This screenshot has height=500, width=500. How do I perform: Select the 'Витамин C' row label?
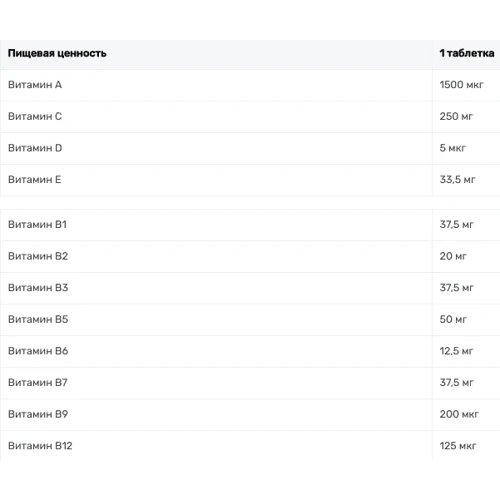pos(35,116)
